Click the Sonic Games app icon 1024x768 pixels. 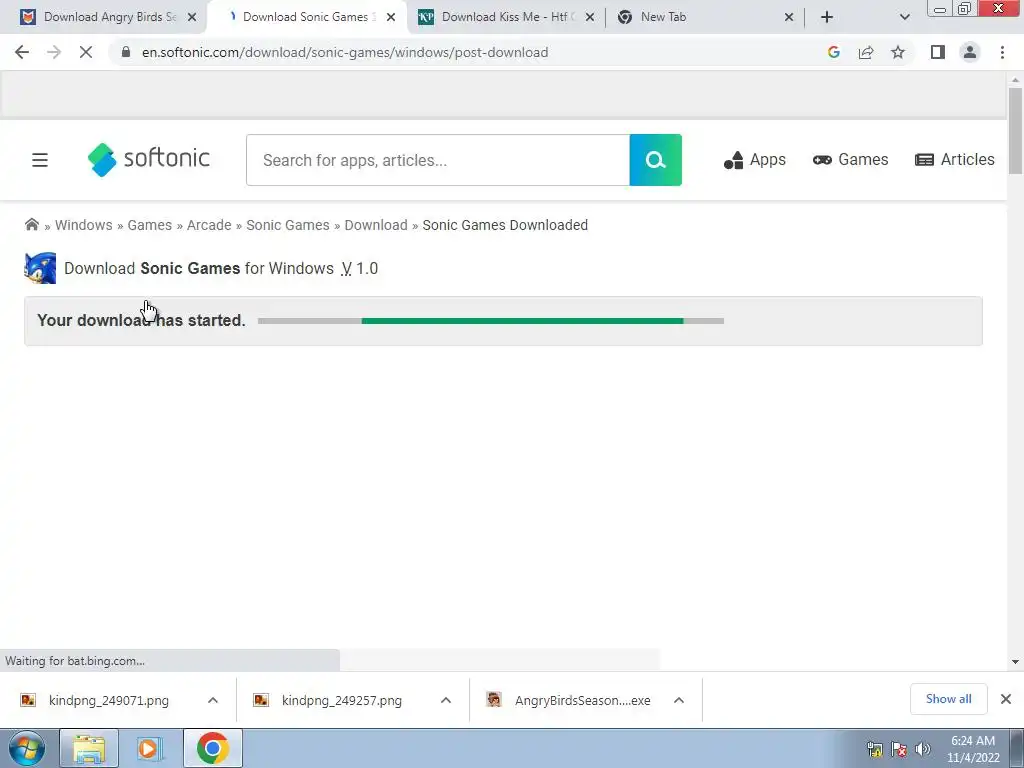tap(40, 268)
